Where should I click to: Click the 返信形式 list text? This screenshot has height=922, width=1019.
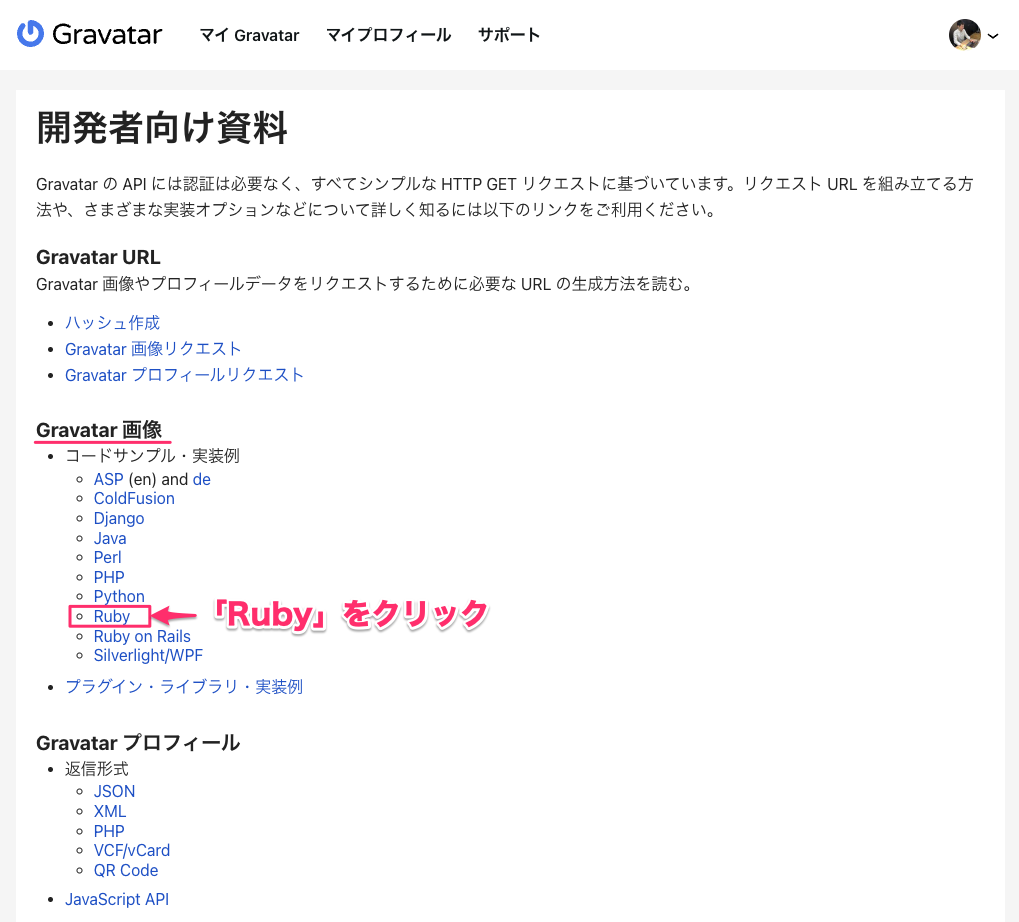point(97,769)
